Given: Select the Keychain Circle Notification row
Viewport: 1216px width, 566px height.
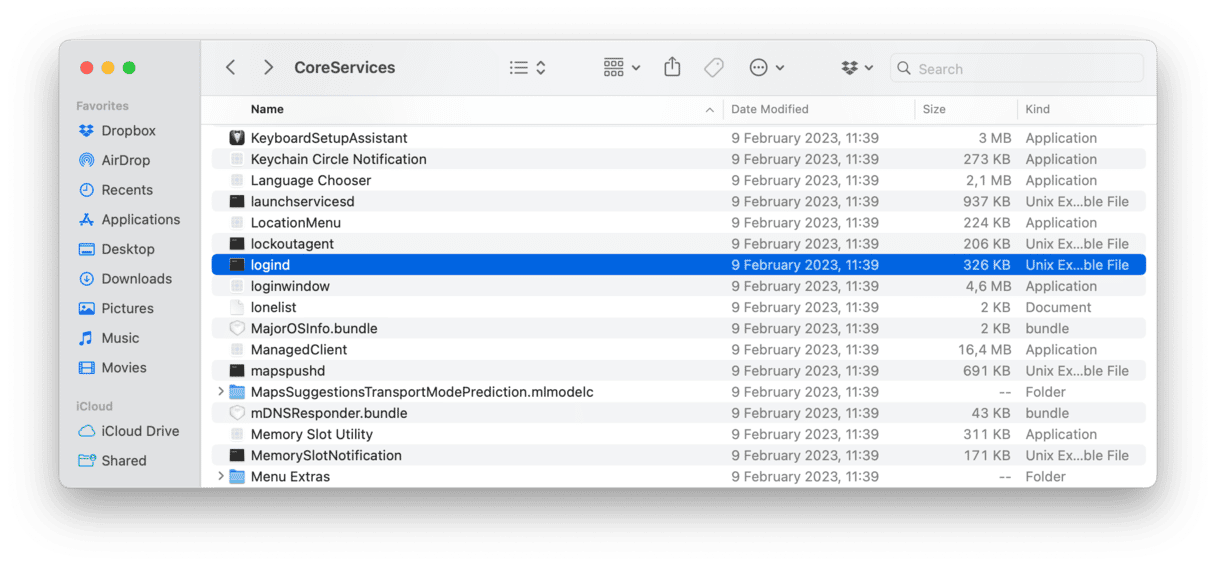Looking at the screenshot, I should click(x=679, y=159).
